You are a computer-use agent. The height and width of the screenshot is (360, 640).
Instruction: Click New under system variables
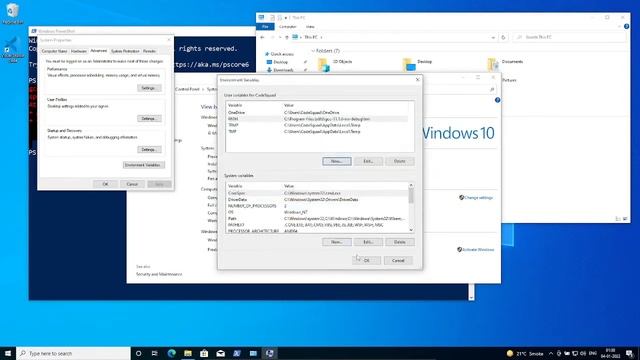337,242
